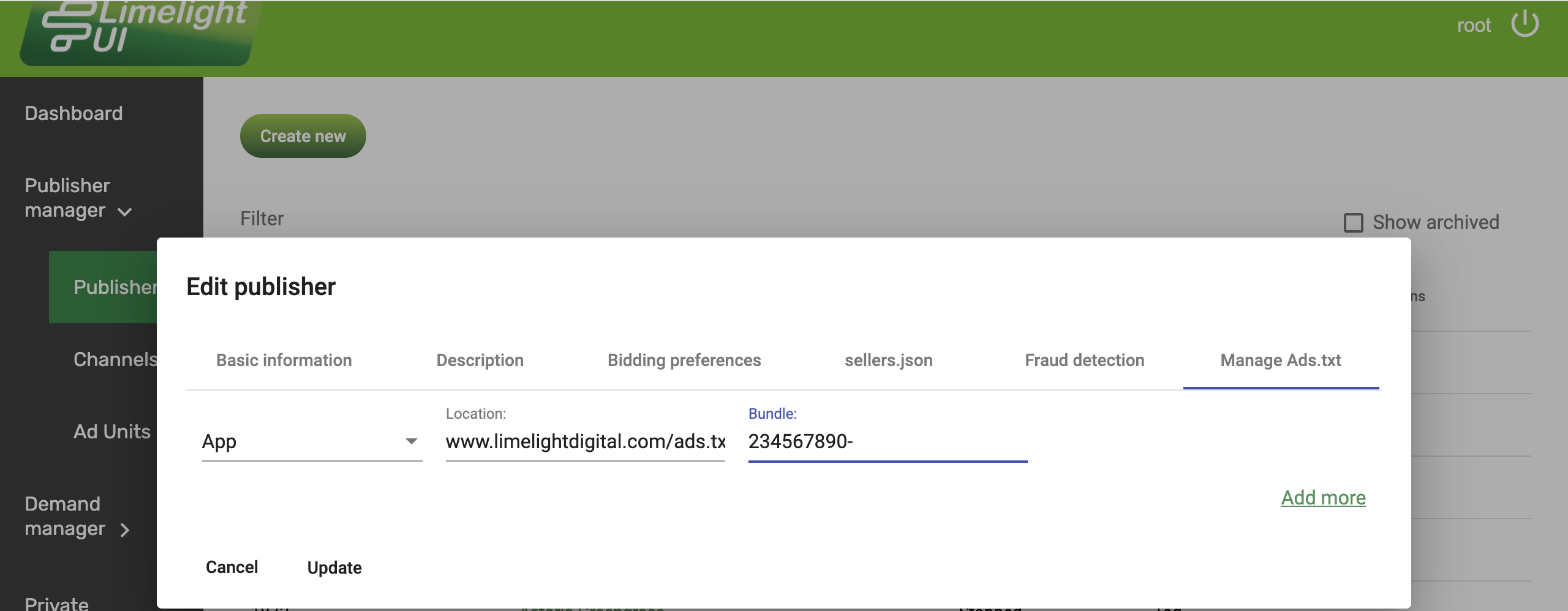Viewport: 1568px width, 611px height.
Task: Open the Fraud detection tab
Action: pos(1084,360)
